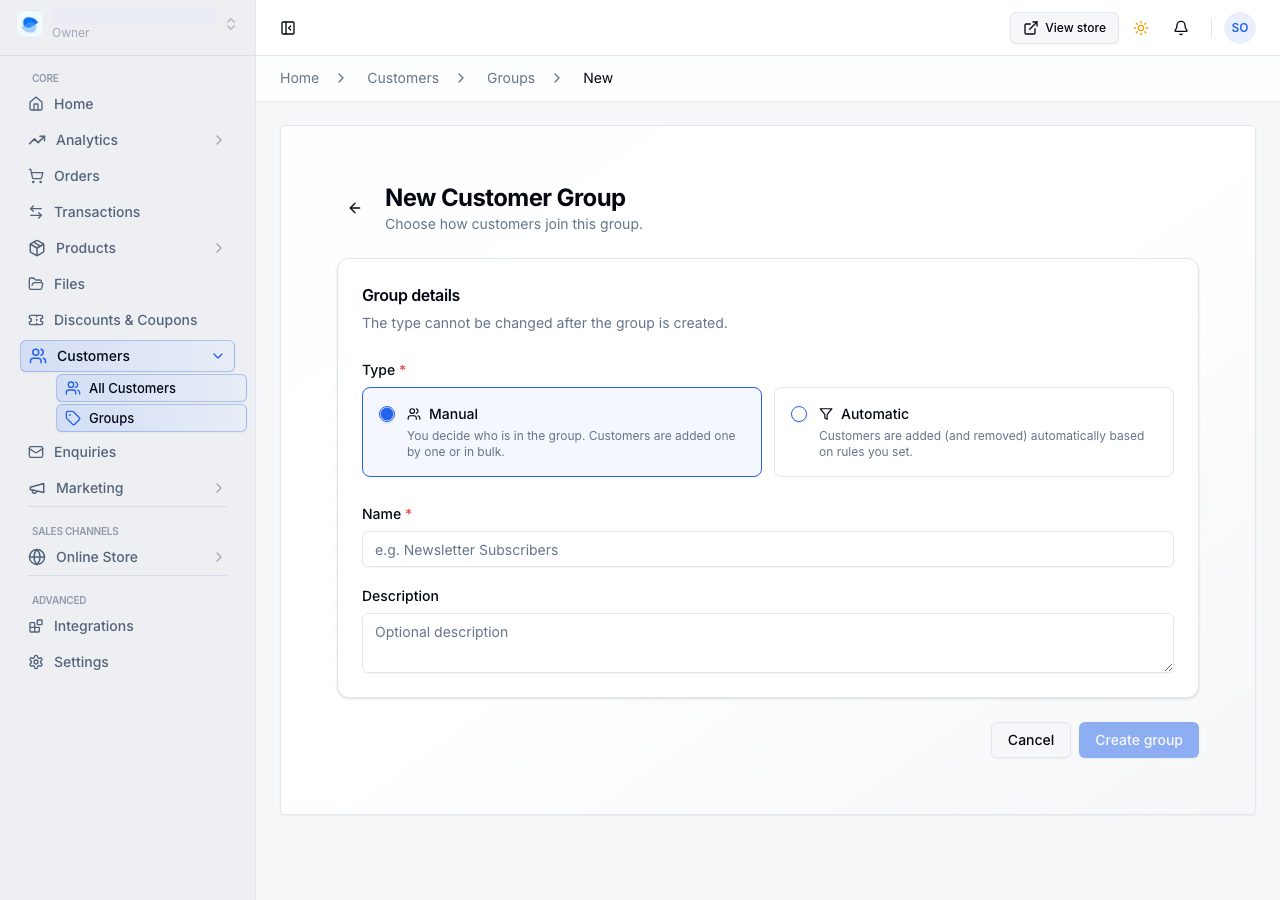Viewport: 1280px width, 900px height.
Task: Click the Cancel button
Action: click(x=1031, y=740)
